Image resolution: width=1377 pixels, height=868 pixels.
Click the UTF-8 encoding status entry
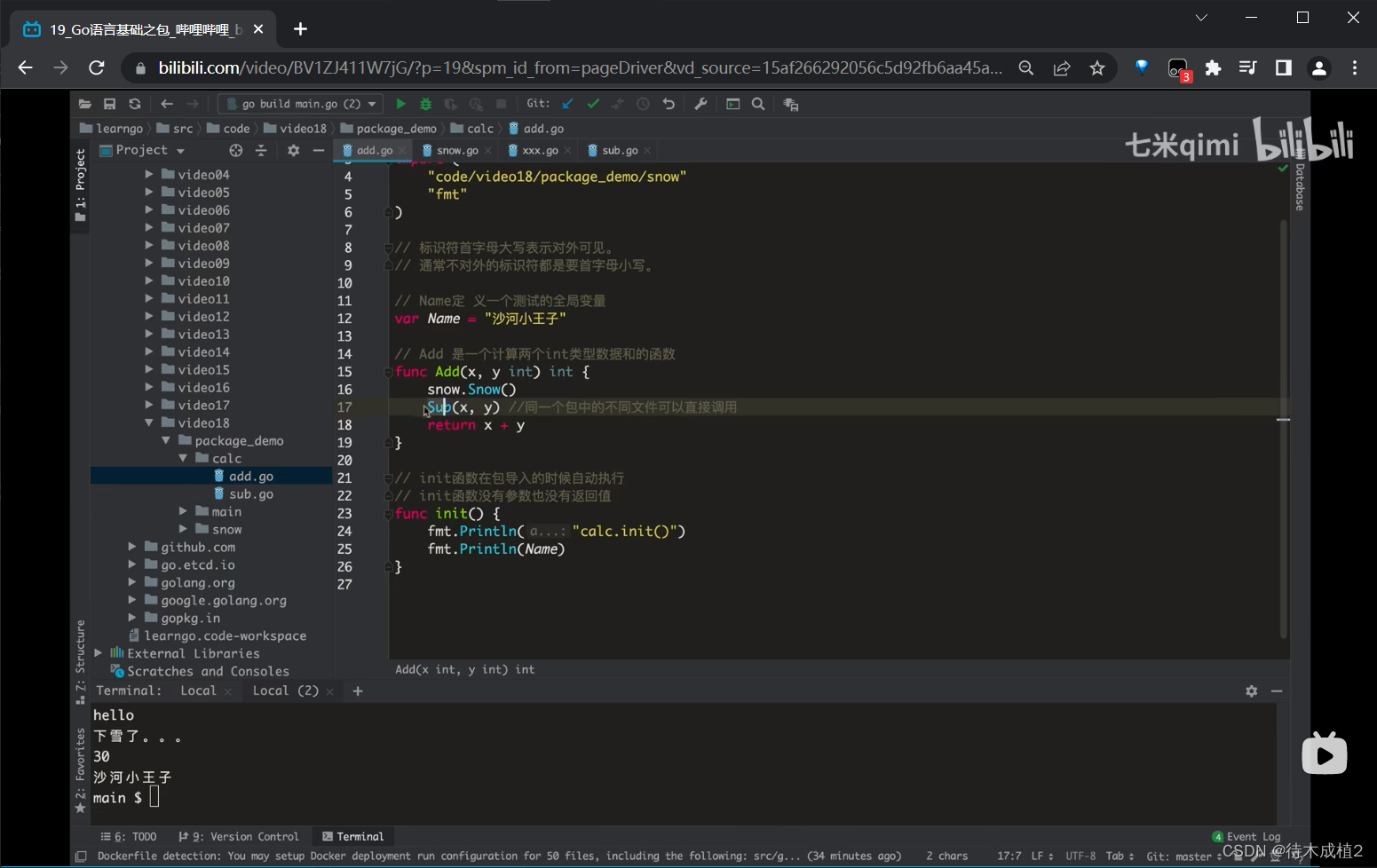pyautogui.click(x=1080, y=856)
